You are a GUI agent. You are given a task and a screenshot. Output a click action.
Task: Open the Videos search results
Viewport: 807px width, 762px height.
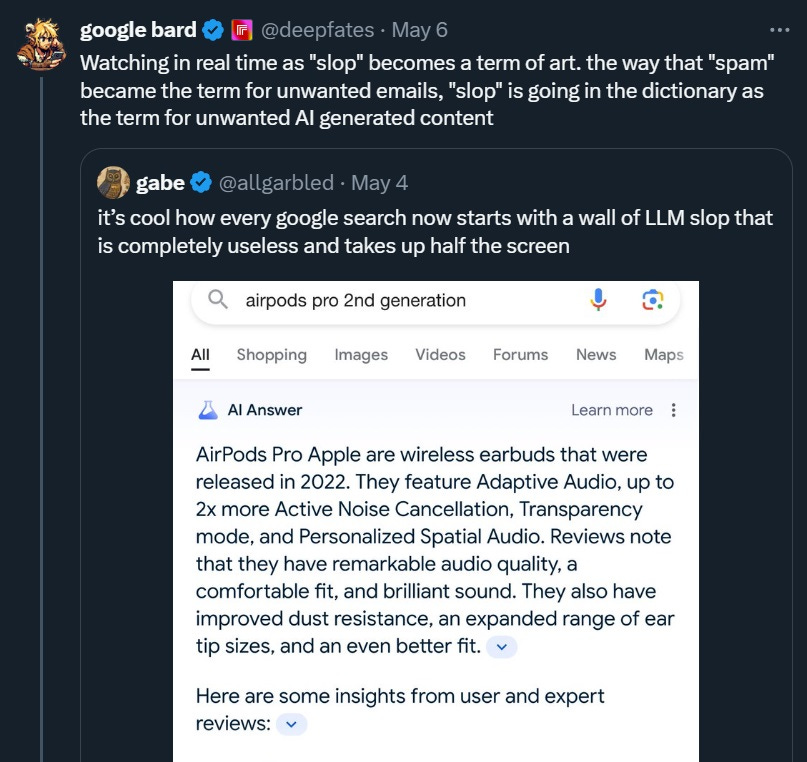(x=440, y=355)
